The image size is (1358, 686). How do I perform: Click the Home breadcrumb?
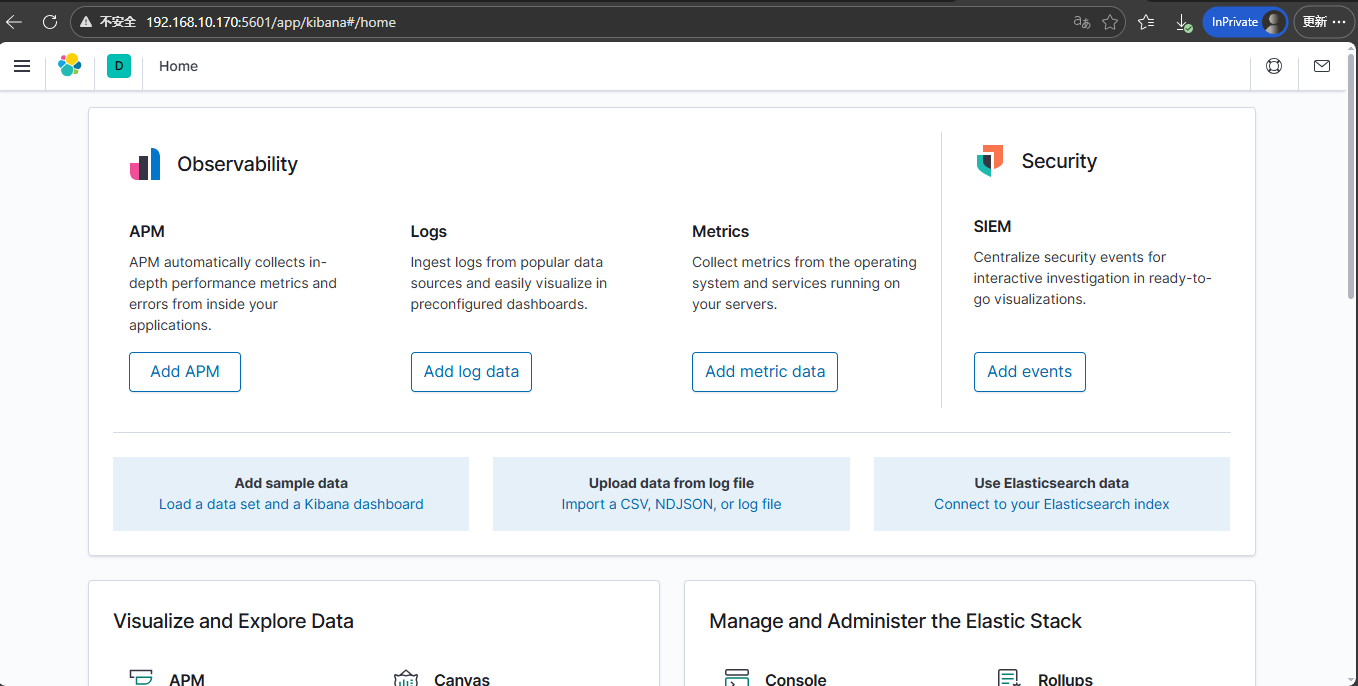point(178,66)
